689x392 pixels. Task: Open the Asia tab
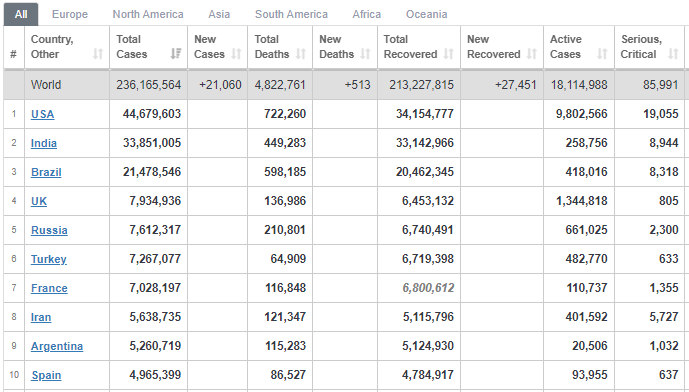219,14
